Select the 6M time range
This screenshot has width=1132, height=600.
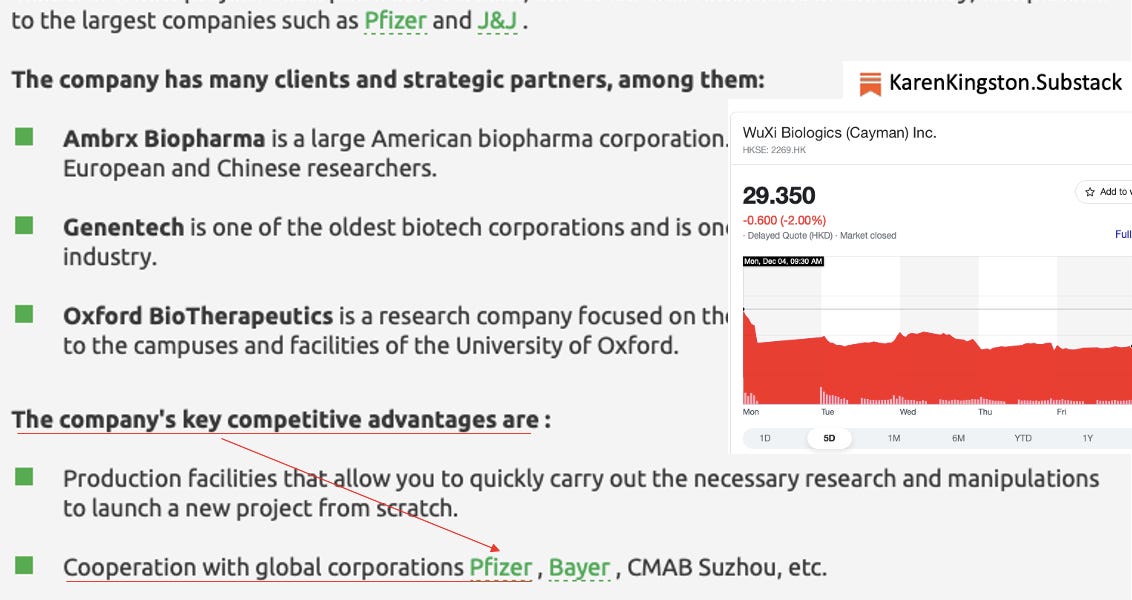click(x=957, y=438)
